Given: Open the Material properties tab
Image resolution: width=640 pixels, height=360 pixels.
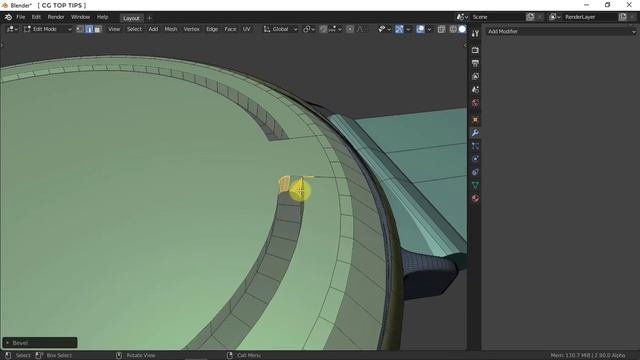Looking at the screenshot, I should pos(475,198).
